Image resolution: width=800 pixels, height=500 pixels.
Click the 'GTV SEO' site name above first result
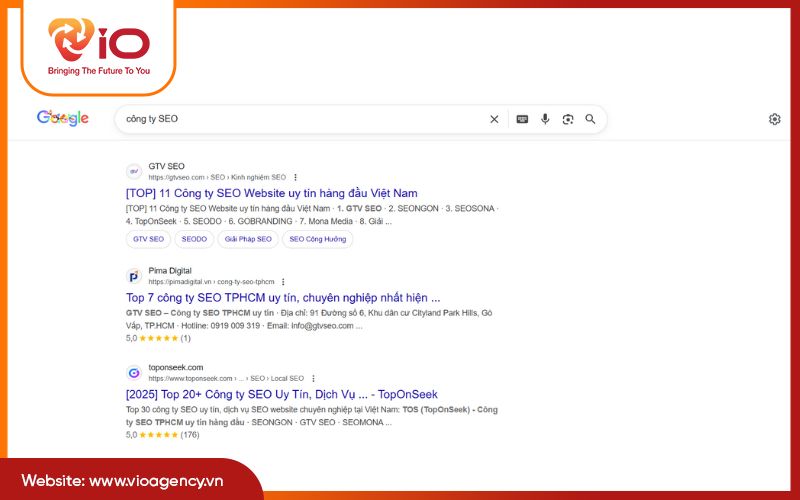[166, 166]
